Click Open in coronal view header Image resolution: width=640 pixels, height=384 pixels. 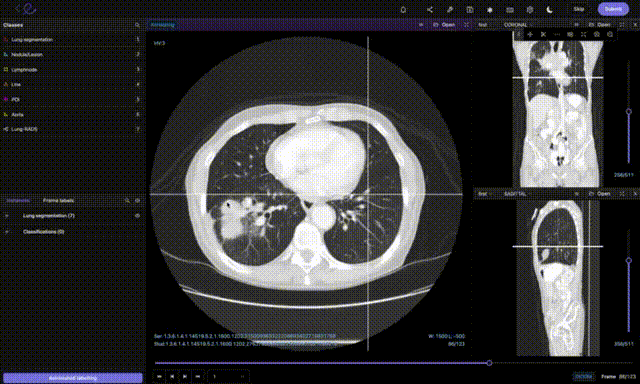pos(600,24)
